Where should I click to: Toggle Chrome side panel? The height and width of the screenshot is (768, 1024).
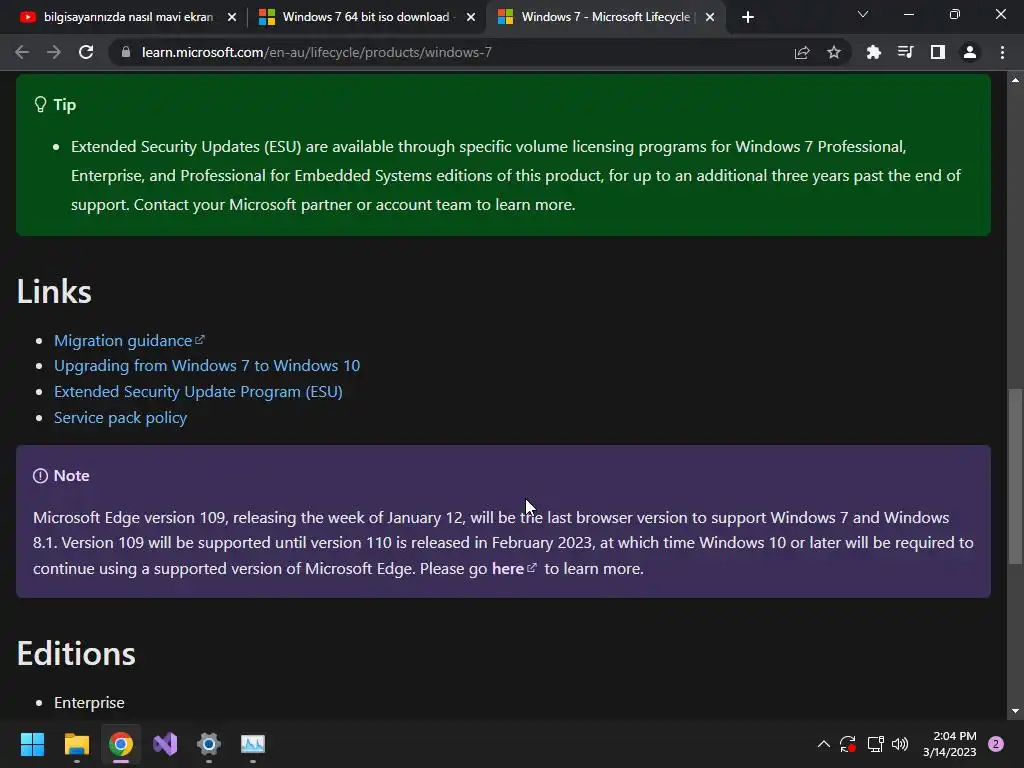pyautogui.click(x=938, y=52)
